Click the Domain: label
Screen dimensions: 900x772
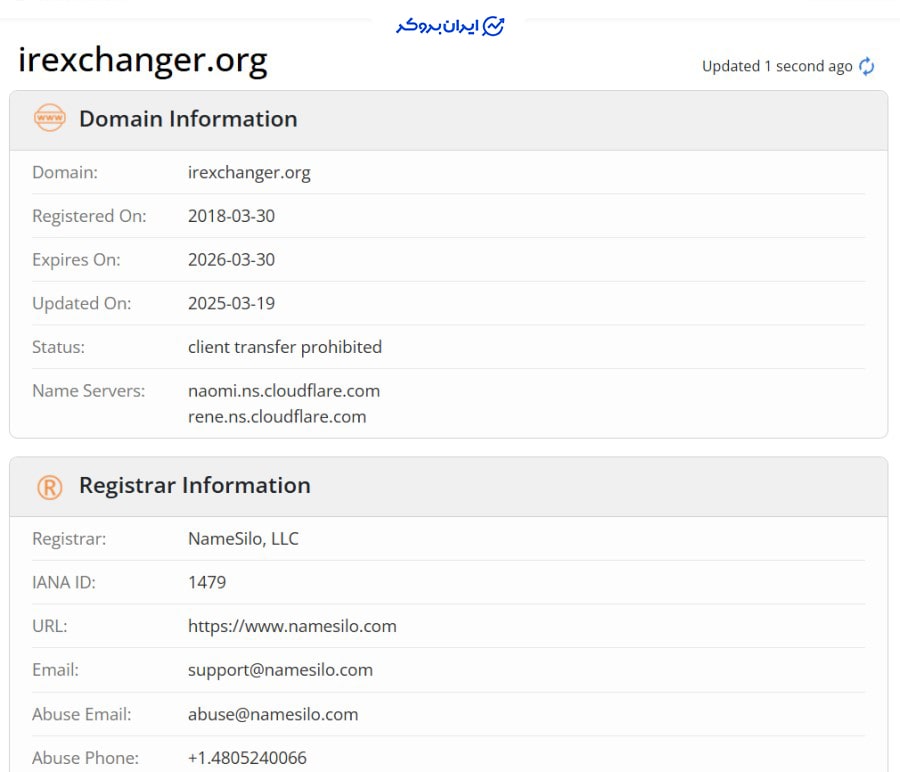pyautogui.click(x=65, y=173)
